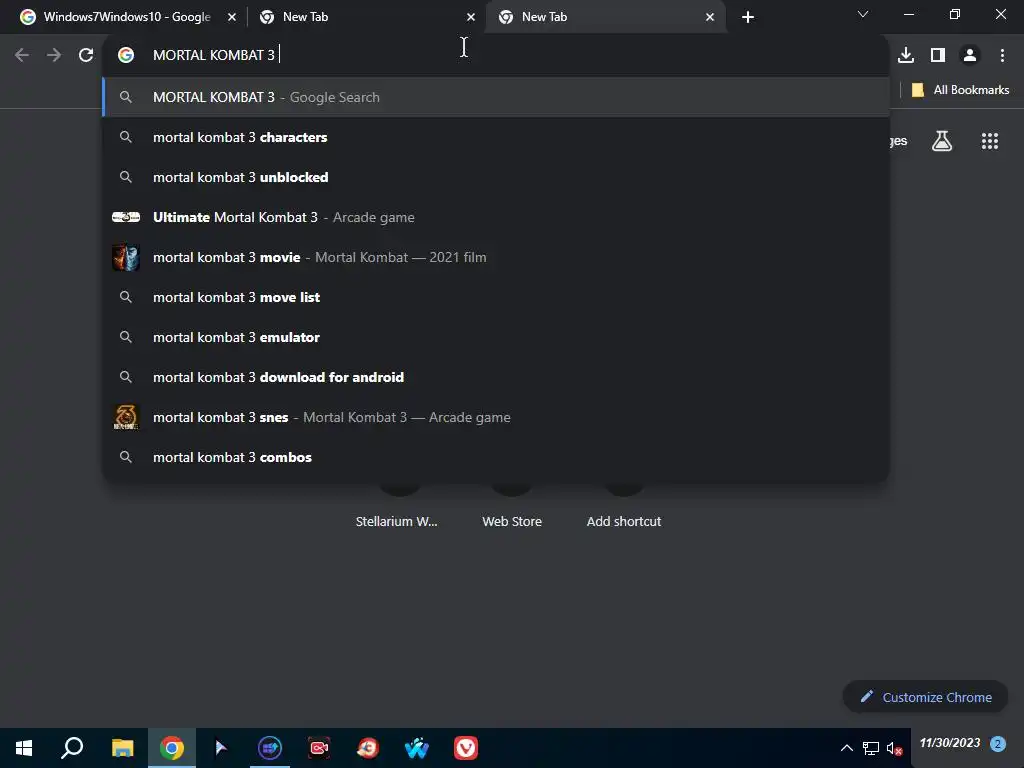
Task: Open the round blue app taskbar icon
Action: (270, 748)
